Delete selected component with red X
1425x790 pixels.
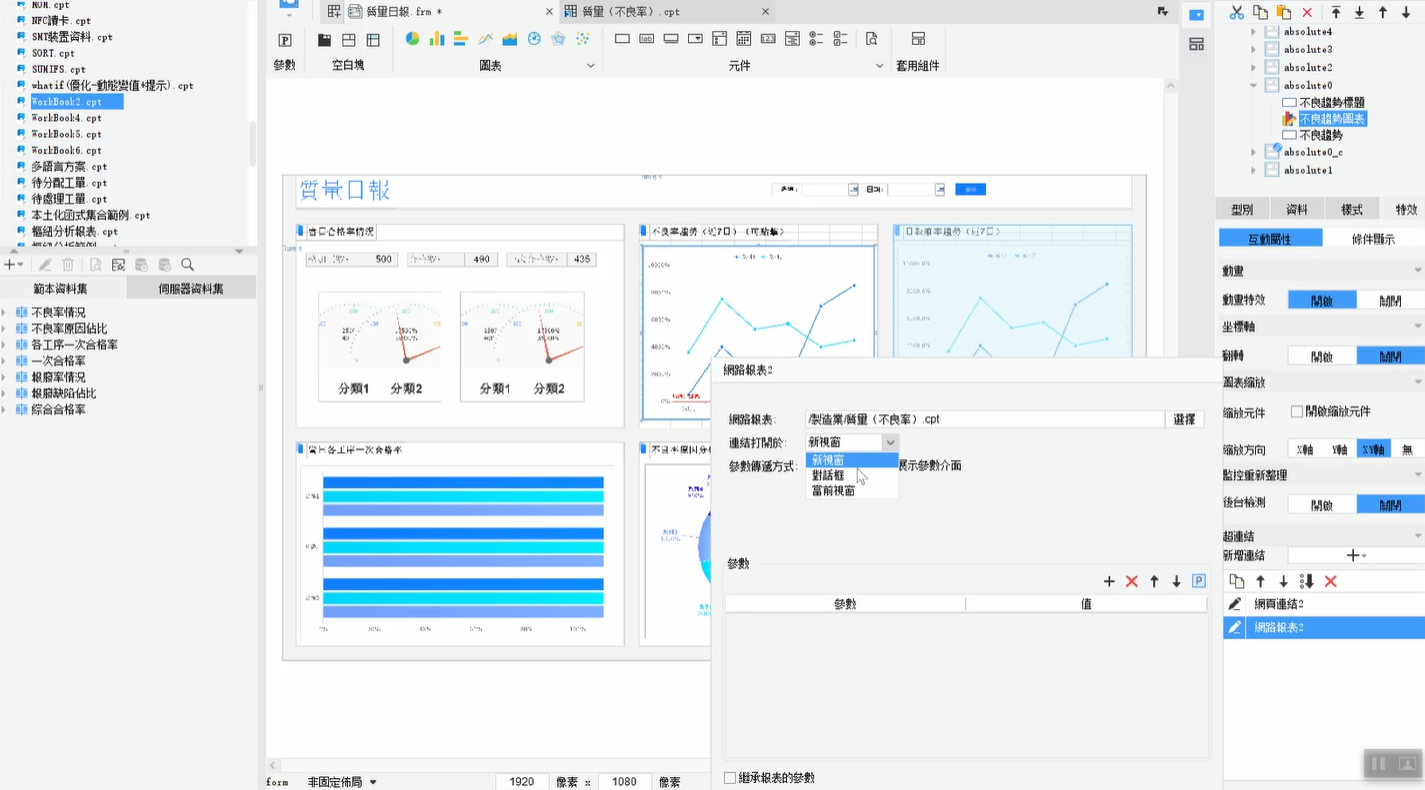[1307, 12]
